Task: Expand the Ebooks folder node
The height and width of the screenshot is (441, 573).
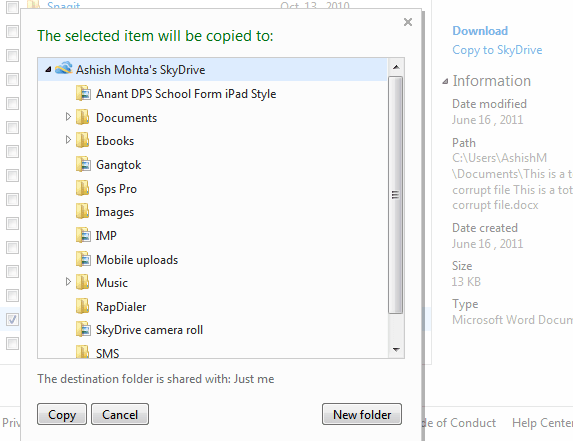Action: tap(68, 140)
